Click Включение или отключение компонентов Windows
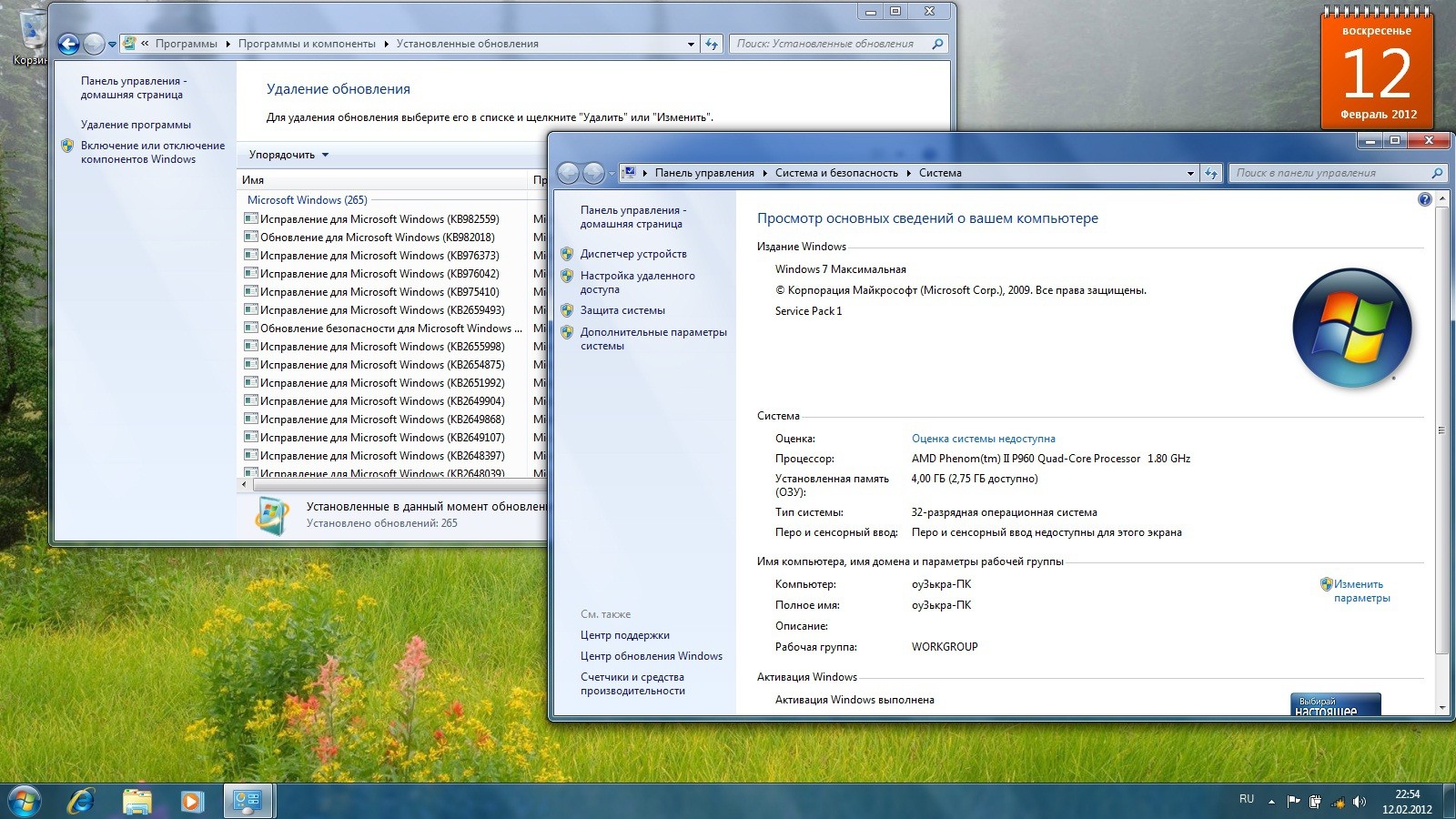 click(153, 152)
